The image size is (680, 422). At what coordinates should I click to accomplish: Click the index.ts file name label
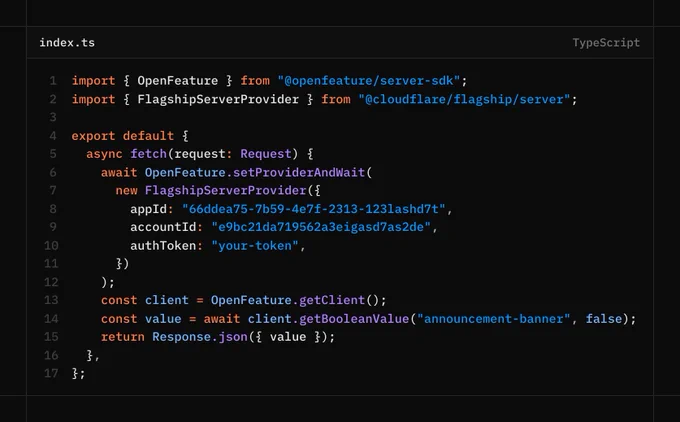(x=67, y=43)
